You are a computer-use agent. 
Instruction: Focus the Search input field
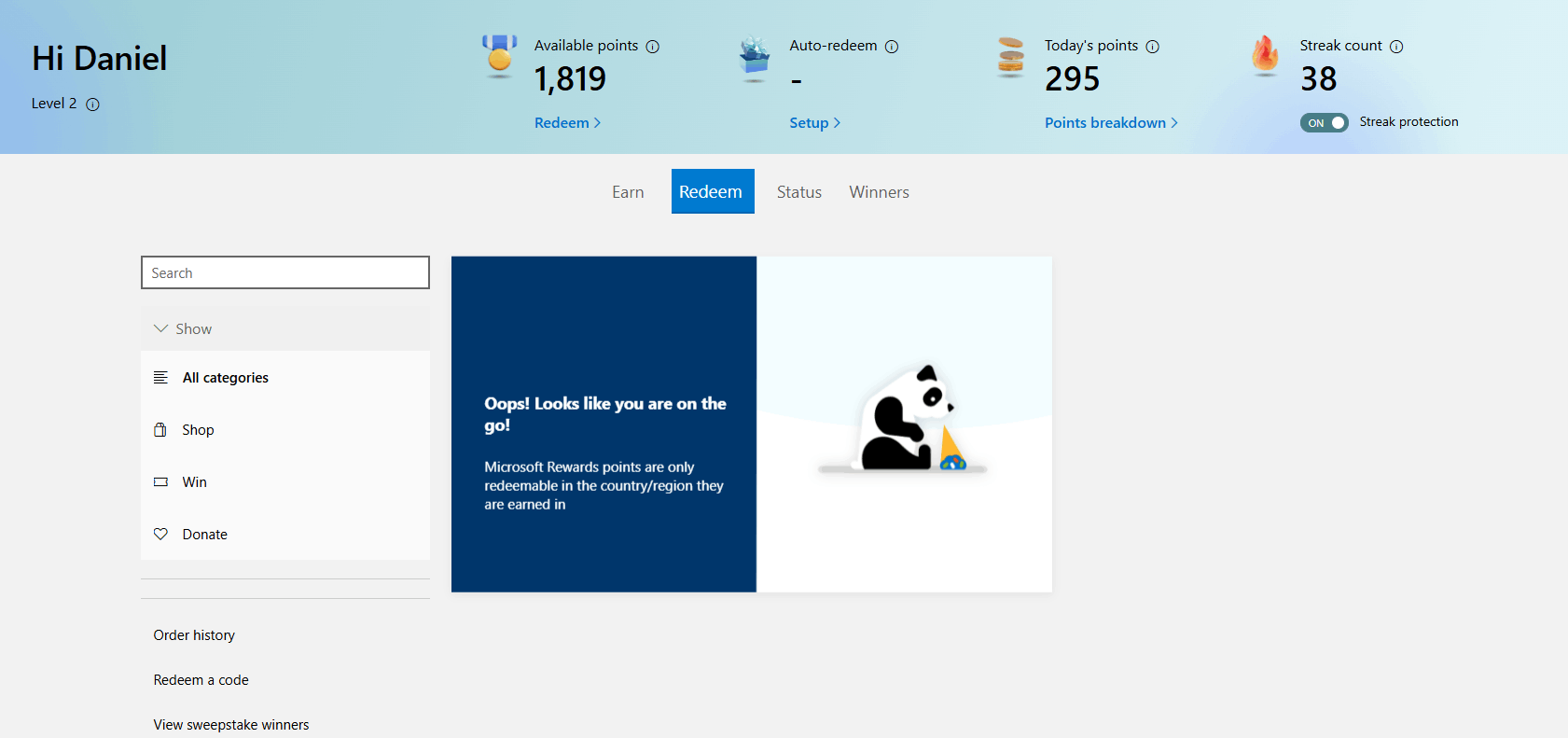[285, 272]
